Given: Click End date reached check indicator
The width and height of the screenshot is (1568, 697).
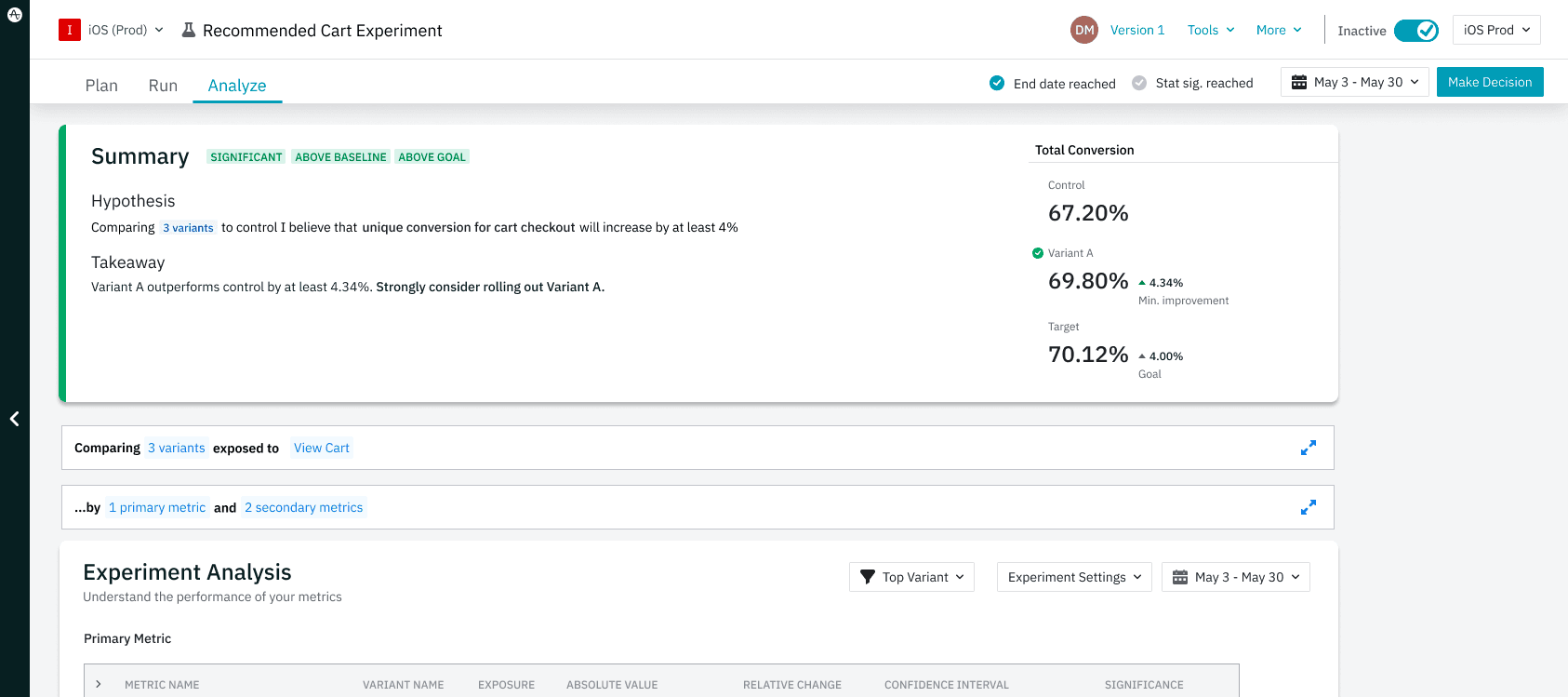Looking at the screenshot, I should (x=997, y=83).
